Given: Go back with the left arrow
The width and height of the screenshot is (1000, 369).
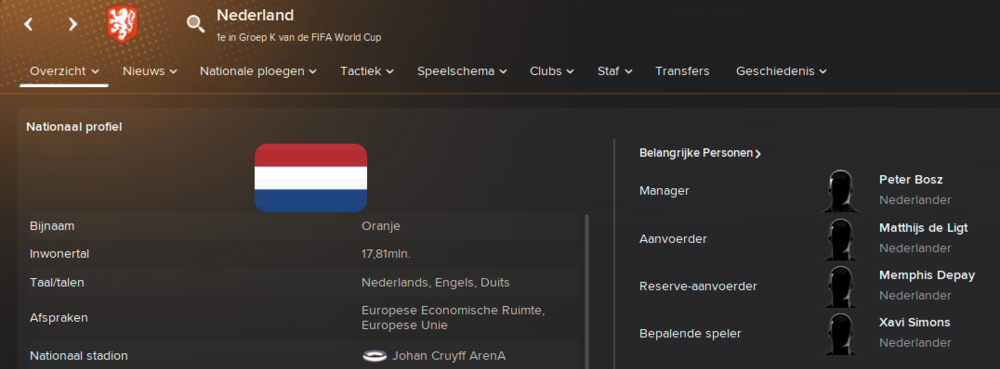Looking at the screenshot, I should 28,24.
